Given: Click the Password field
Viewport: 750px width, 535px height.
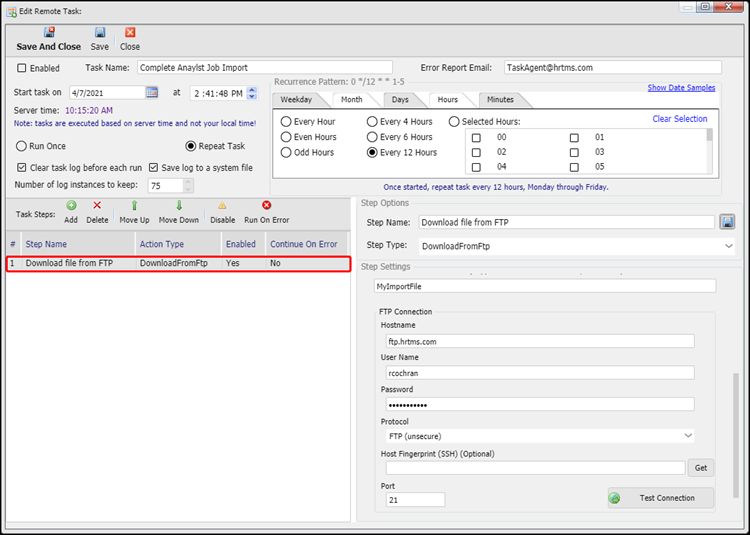Looking at the screenshot, I should pos(540,404).
